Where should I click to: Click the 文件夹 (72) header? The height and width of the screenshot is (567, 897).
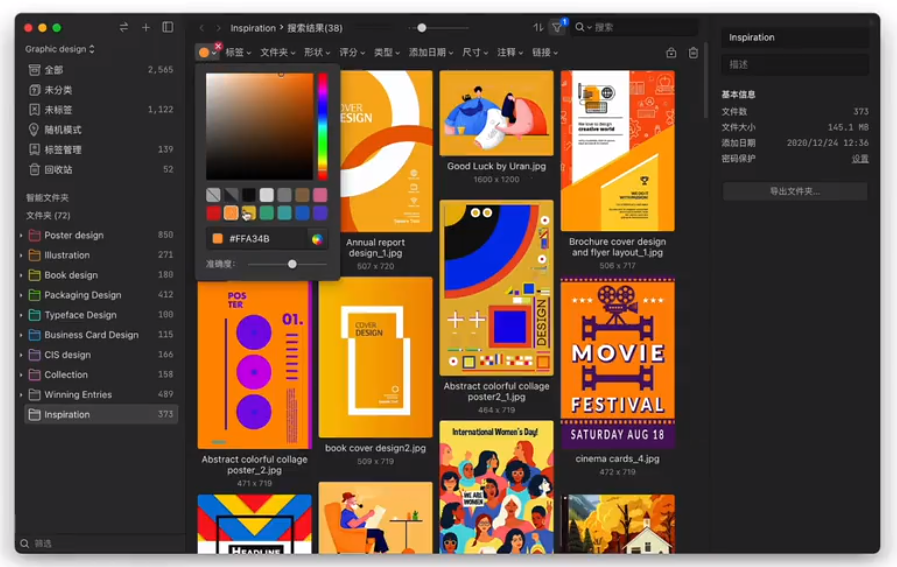(x=48, y=216)
